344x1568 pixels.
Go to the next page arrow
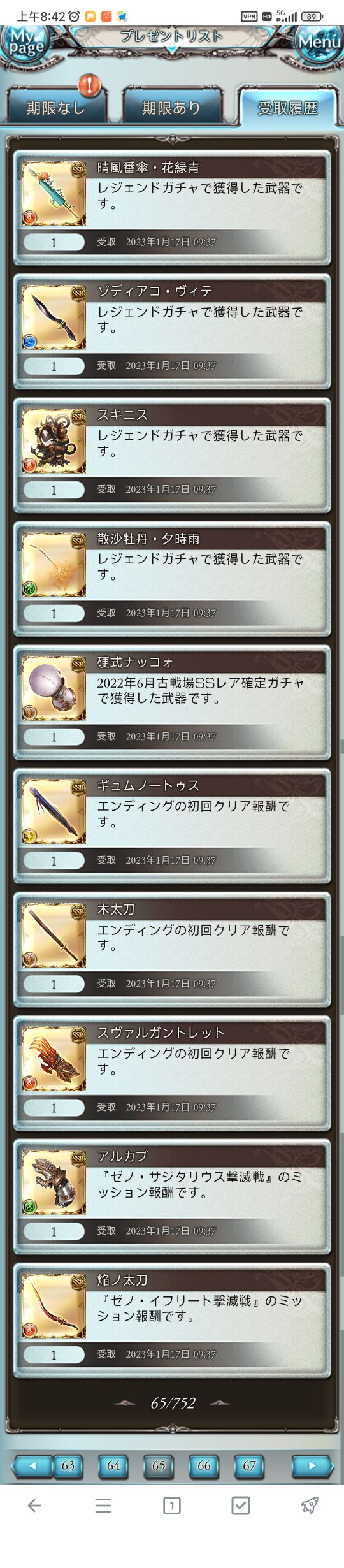point(312,1465)
